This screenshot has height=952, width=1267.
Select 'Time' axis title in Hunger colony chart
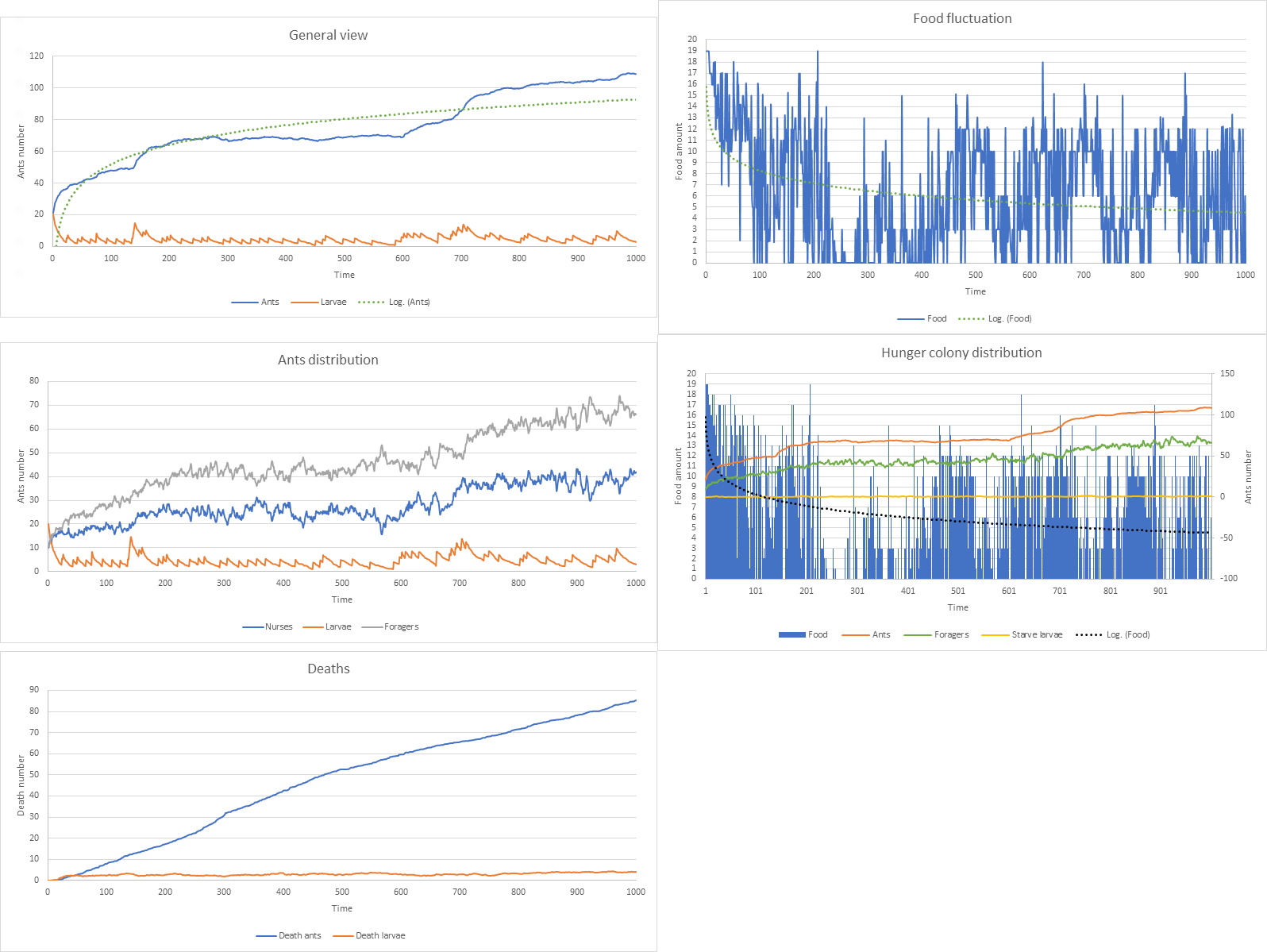(x=958, y=607)
